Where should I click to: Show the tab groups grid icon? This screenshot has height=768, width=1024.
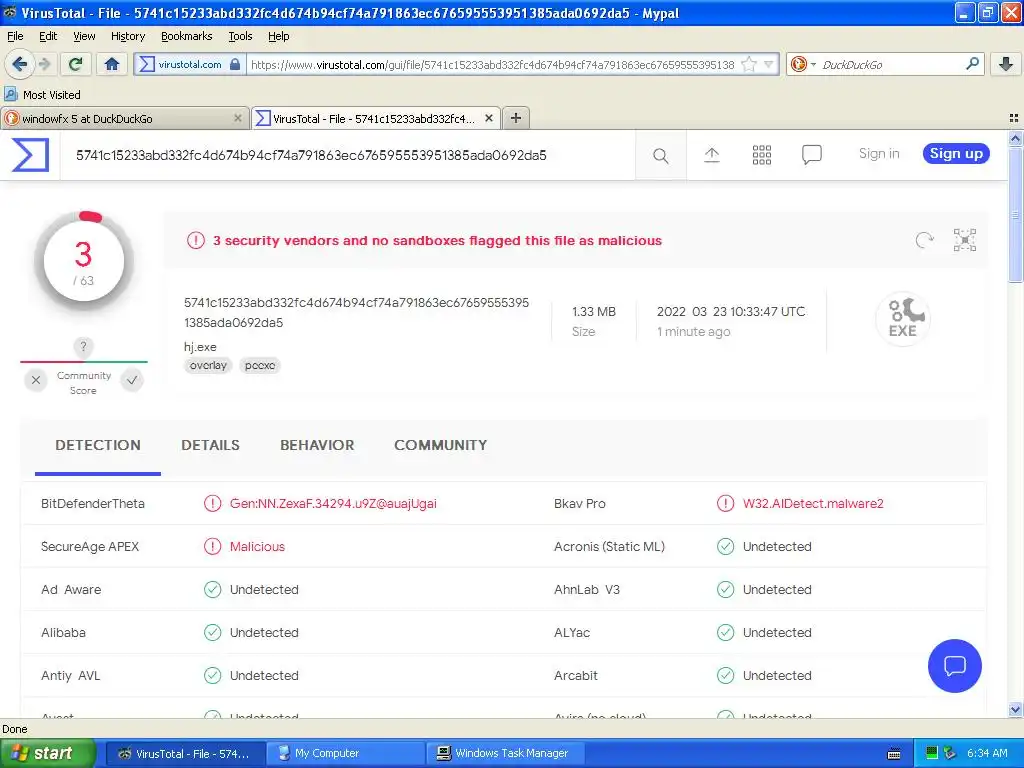(x=1014, y=118)
